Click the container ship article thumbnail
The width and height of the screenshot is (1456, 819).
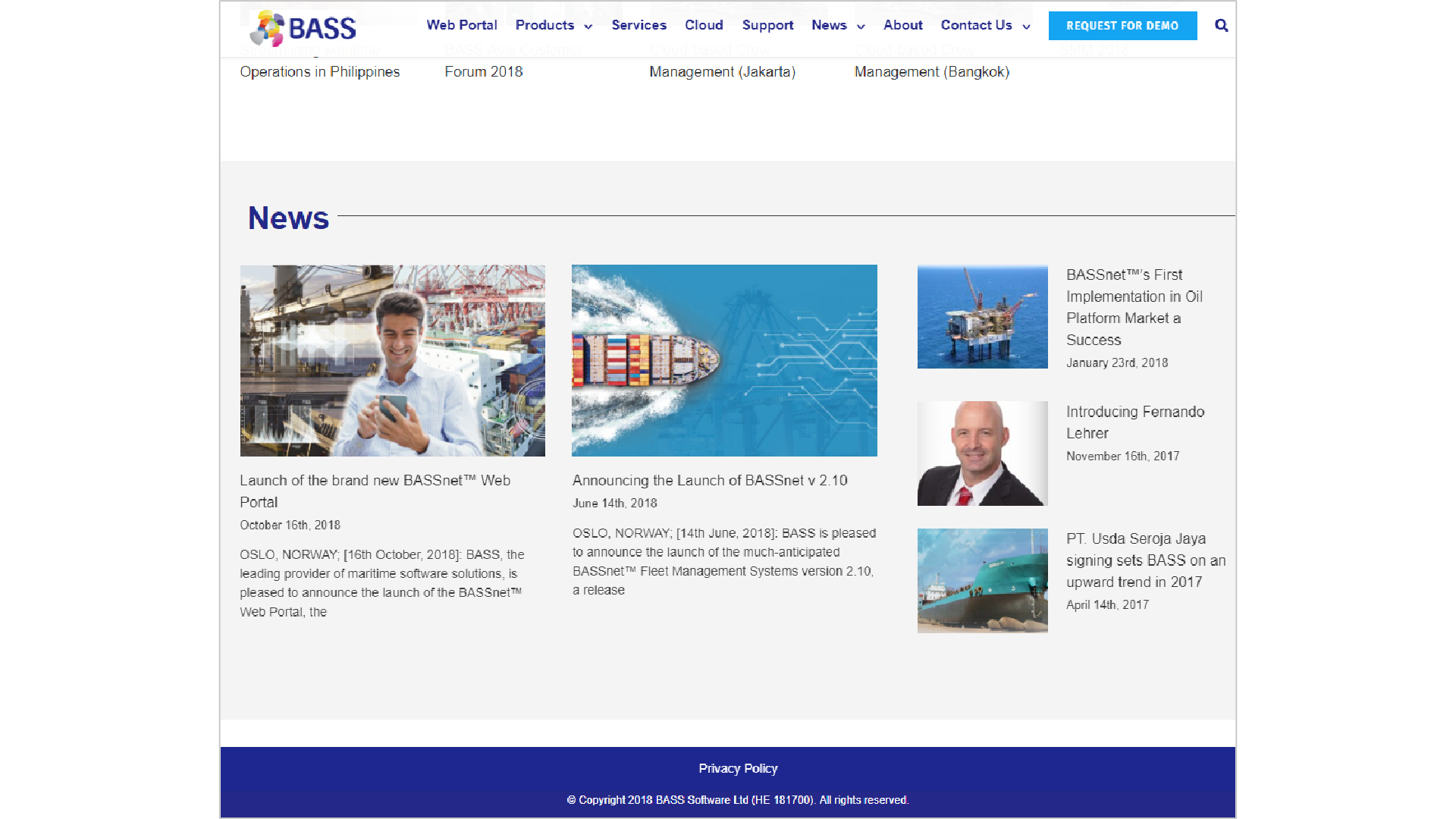[724, 360]
